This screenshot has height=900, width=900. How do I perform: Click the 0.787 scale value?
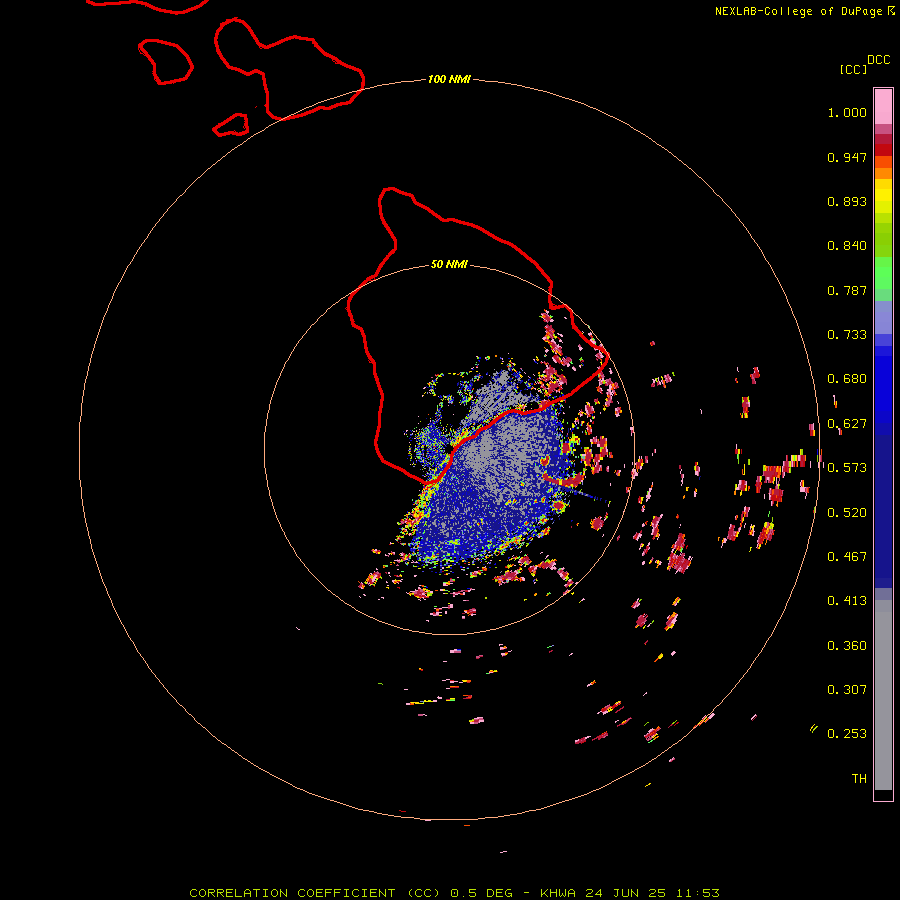847,290
